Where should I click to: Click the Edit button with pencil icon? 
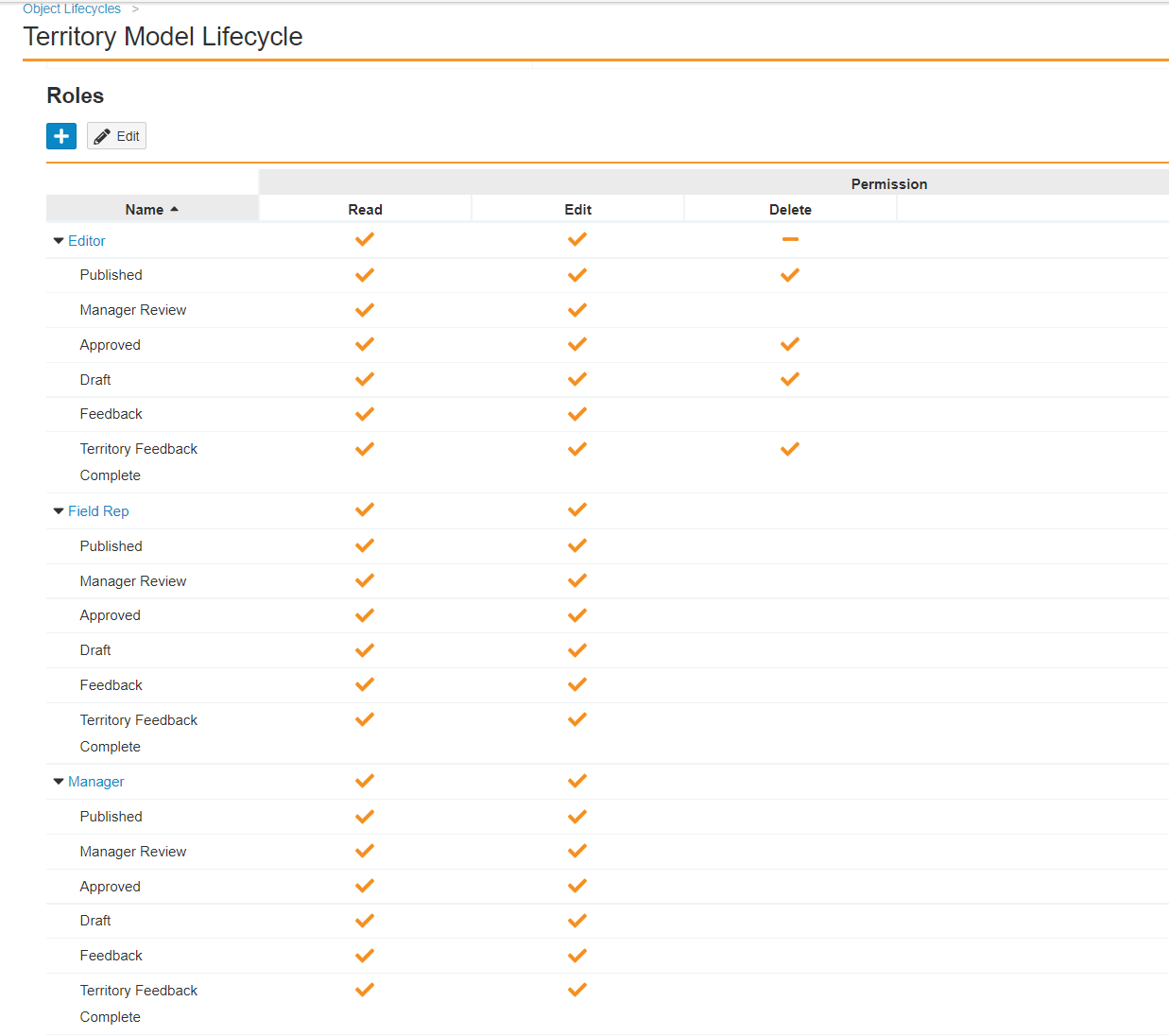[x=116, y=136]
